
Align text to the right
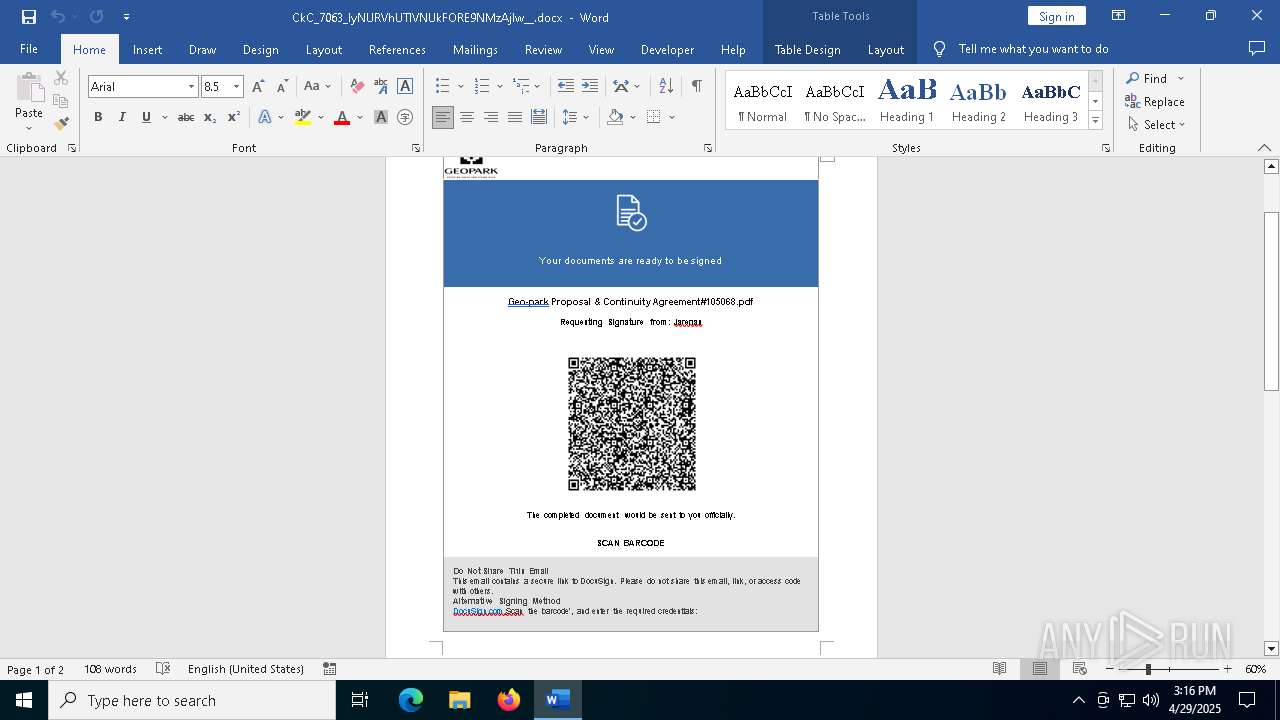[x=491, y=117]
